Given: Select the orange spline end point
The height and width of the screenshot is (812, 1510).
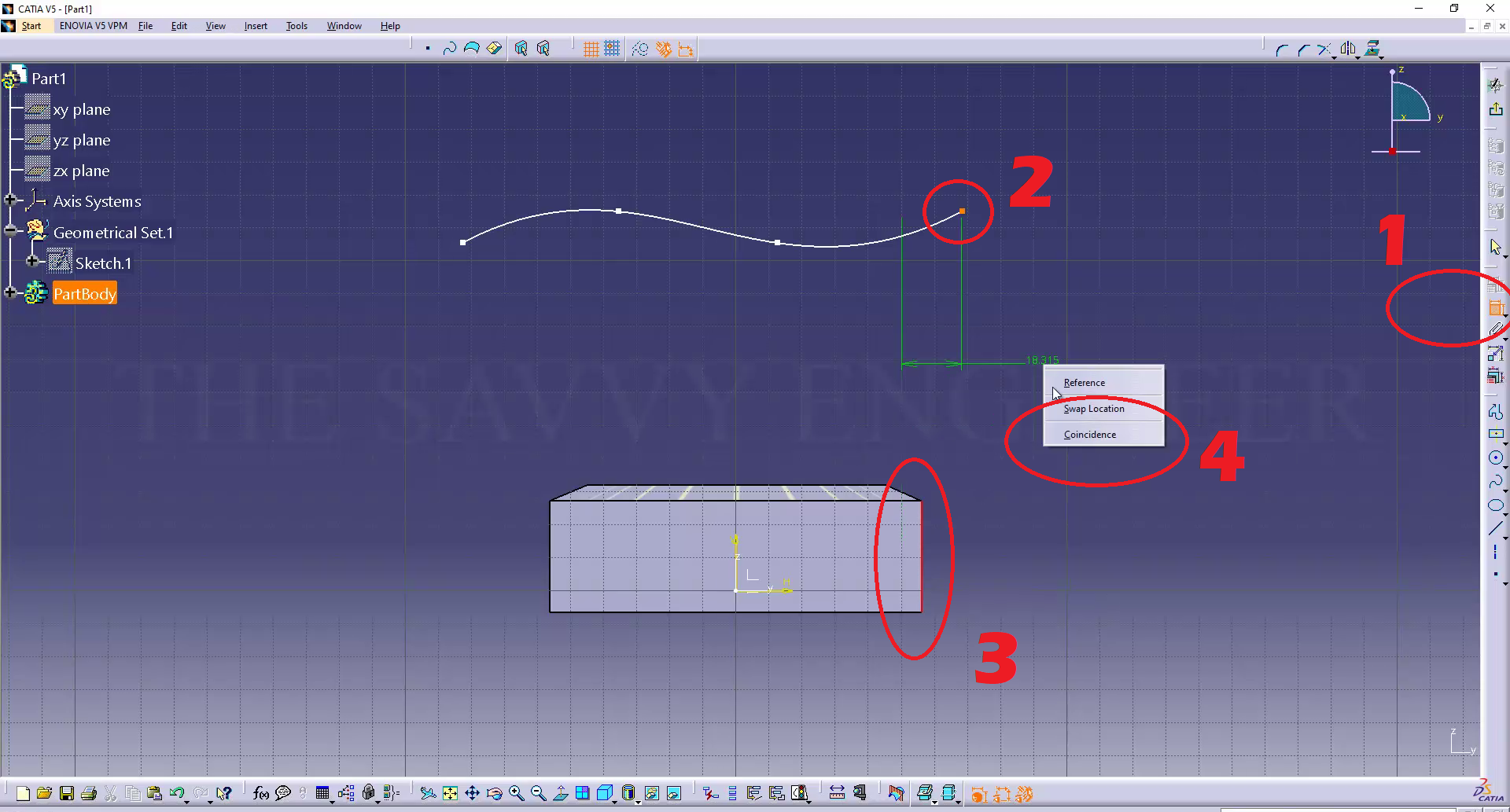Looking at the screenshot, I should [962, 211].
